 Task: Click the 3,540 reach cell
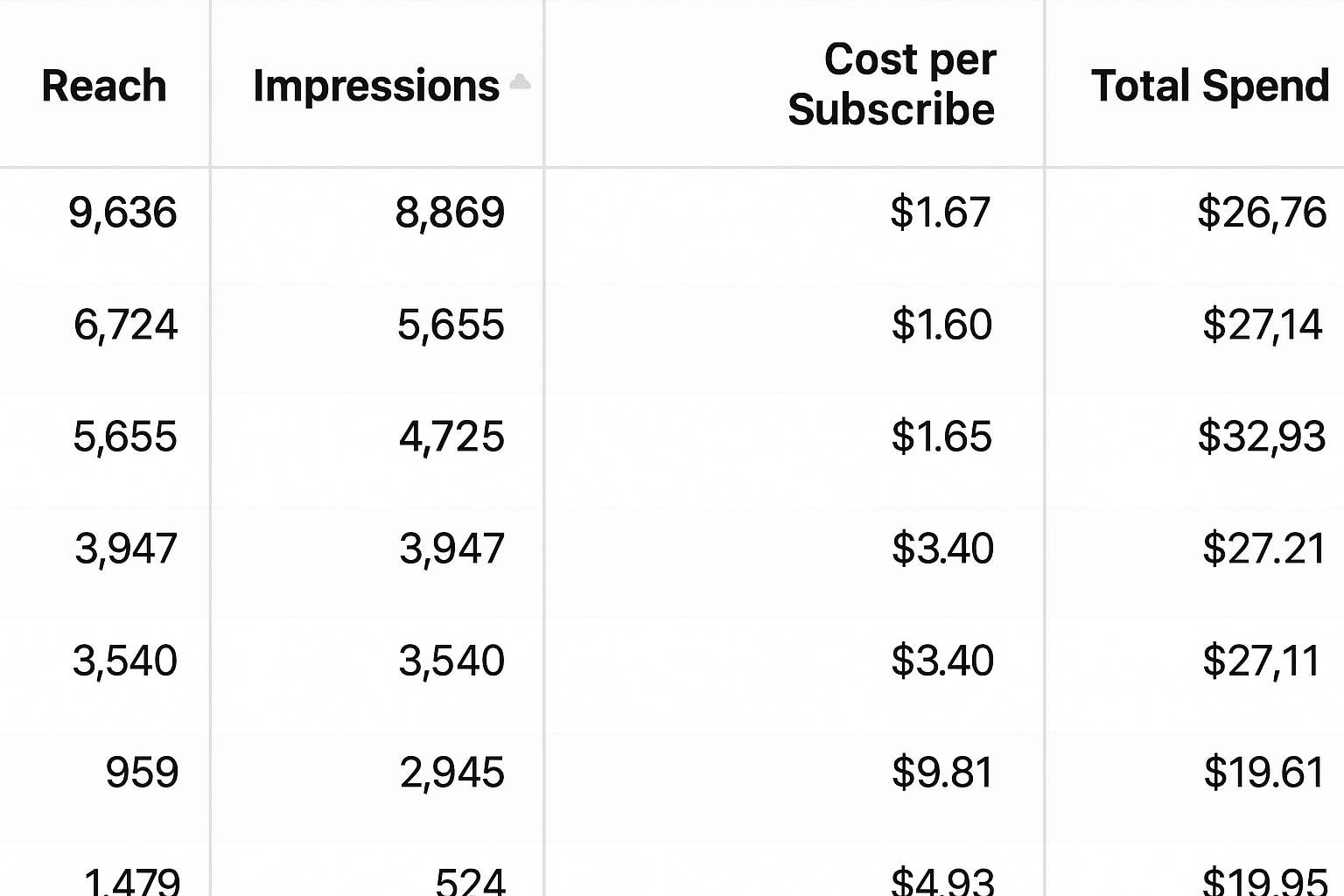[x=124, y=661]
